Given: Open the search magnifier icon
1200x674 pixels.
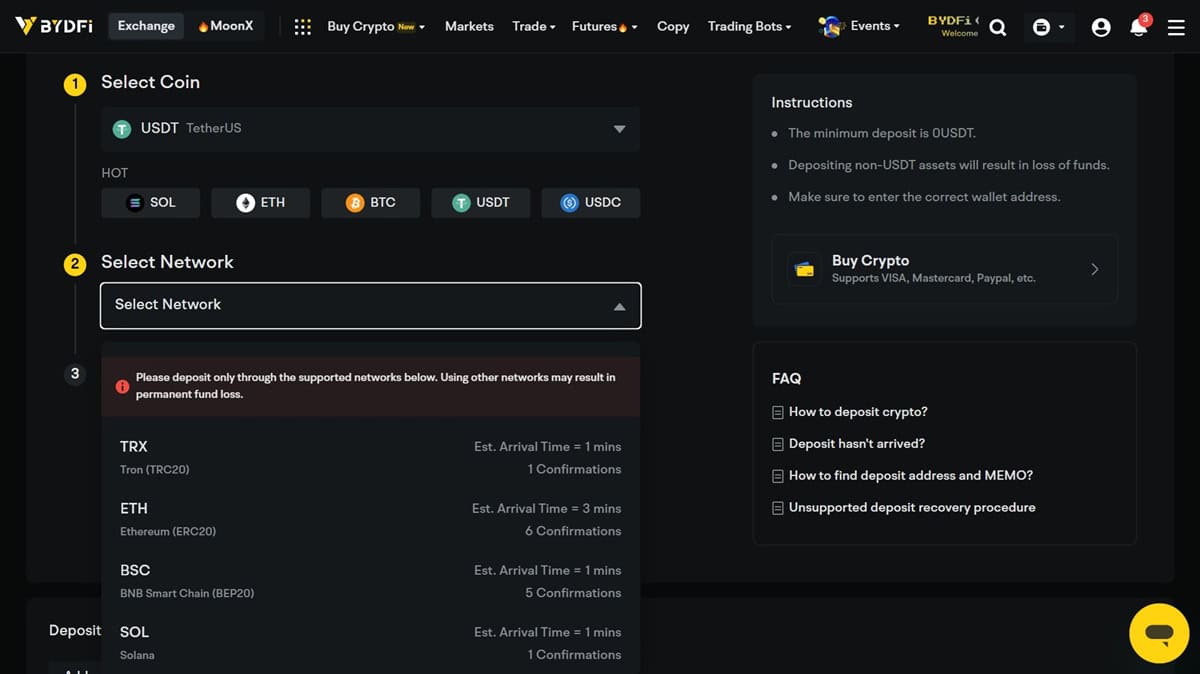Looking at the screenshot, I should click(998, 28).
